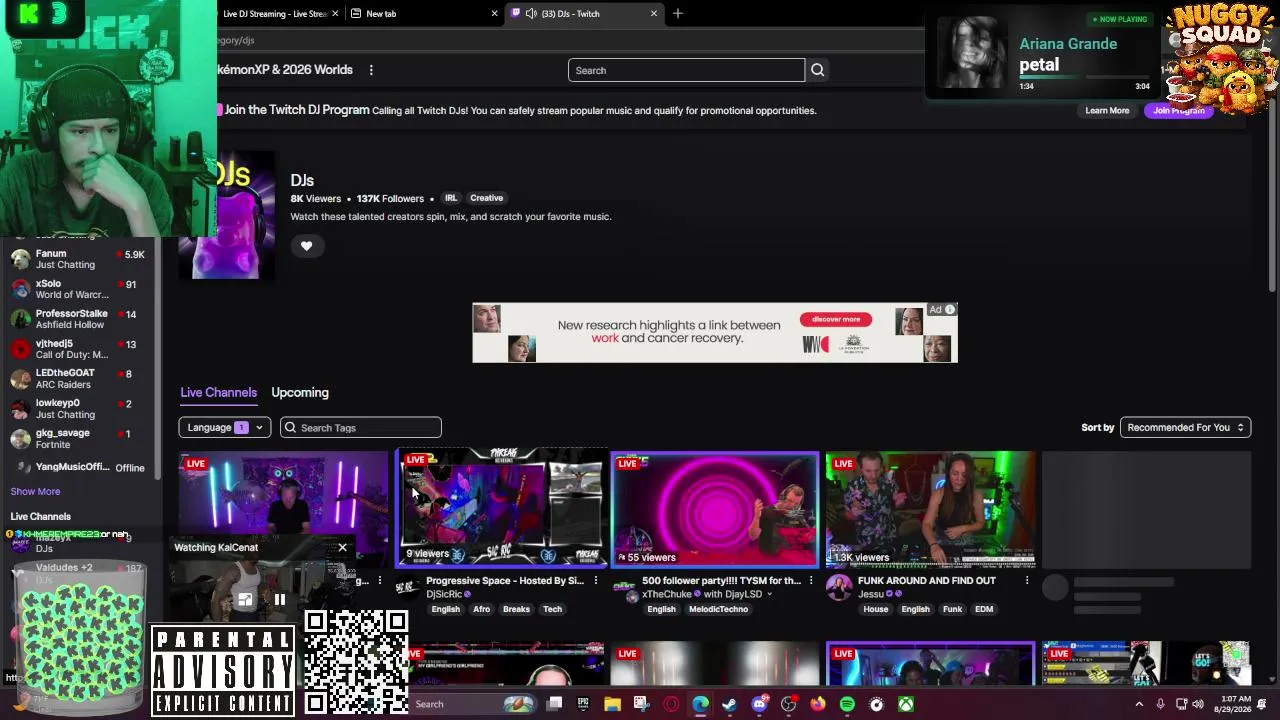Open the three-dot menu beside 2026 Worlds
The image size is (1280, 720).
[x=371, y=70]
